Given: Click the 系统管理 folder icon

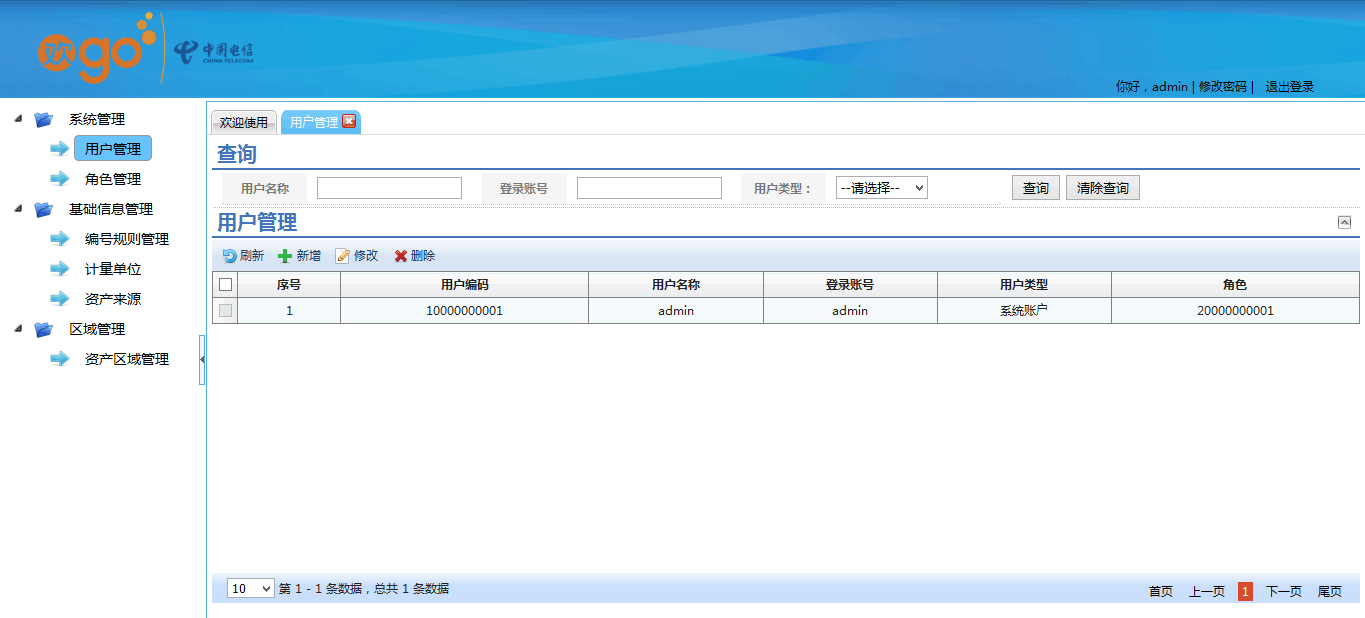Looking at the screenshot, I should (43, 120).
